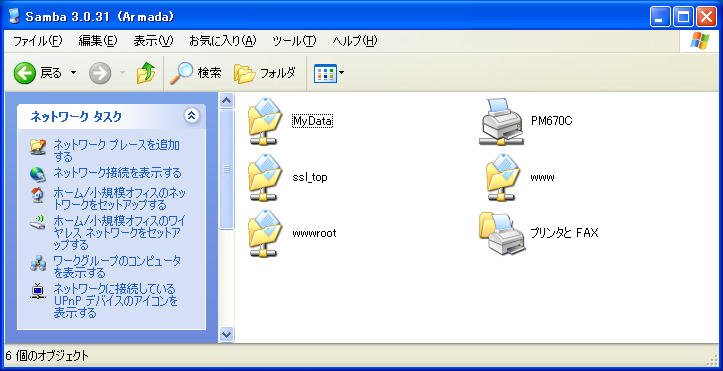Screen dimensions: 723x371
Task: Open the プリンタと FAX folder icon
Action: [502, 234]
